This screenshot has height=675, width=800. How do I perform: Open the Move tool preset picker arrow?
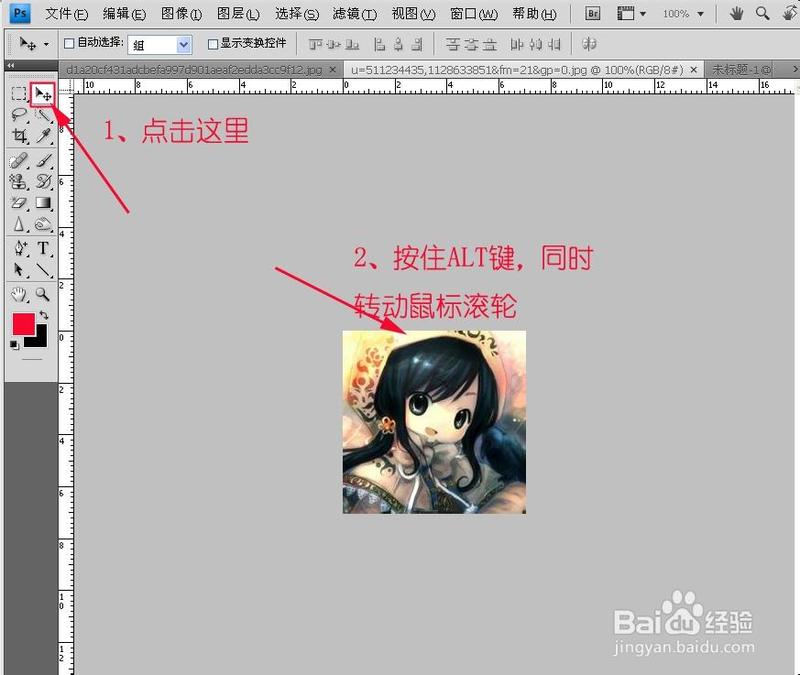46,44
